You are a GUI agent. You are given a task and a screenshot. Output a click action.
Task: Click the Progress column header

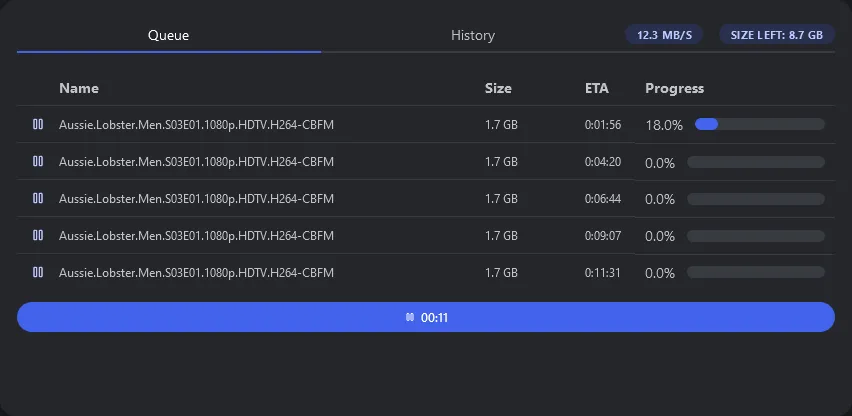click(674, 88)
